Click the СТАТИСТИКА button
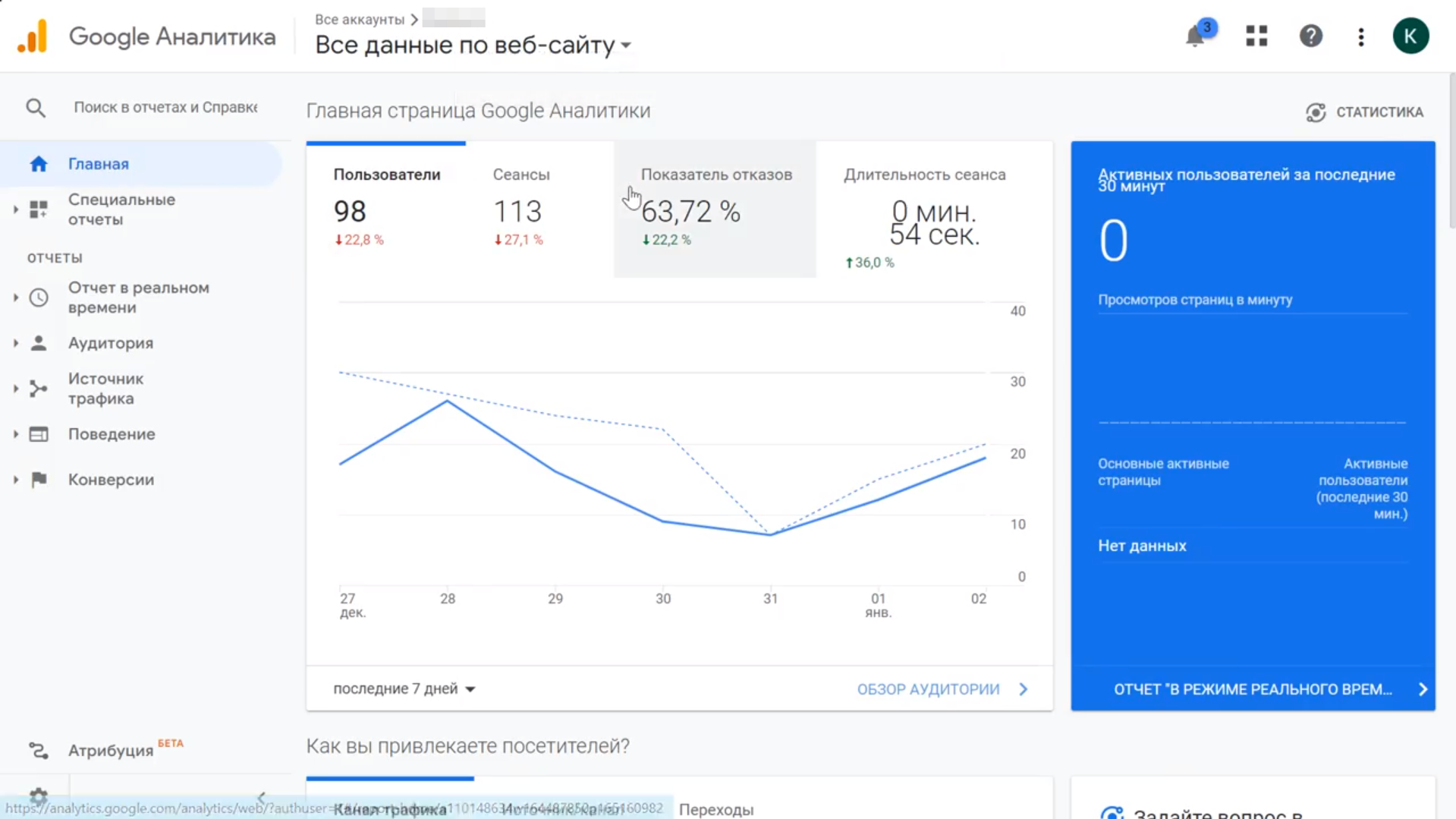1456x819 pixels. click(x=1365, y=112)
